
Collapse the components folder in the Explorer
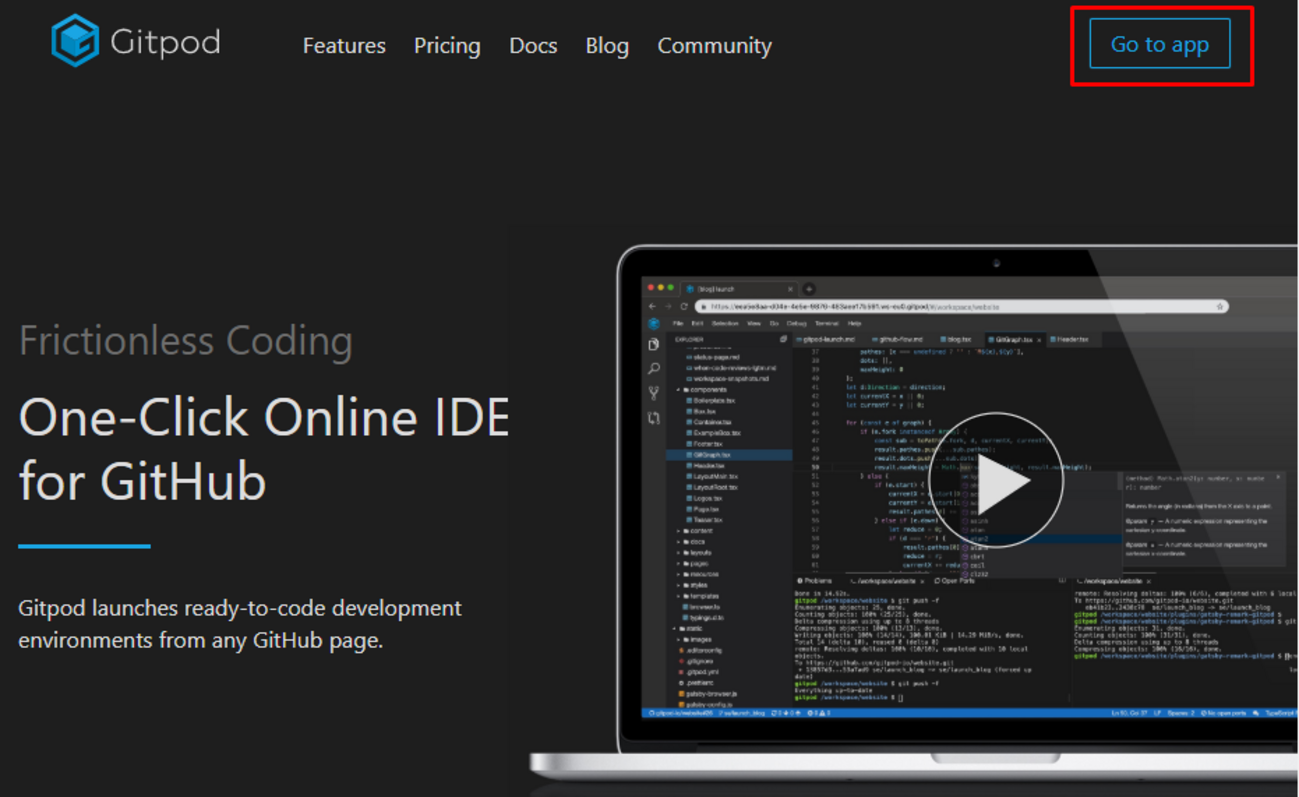(x=707, y=390)
